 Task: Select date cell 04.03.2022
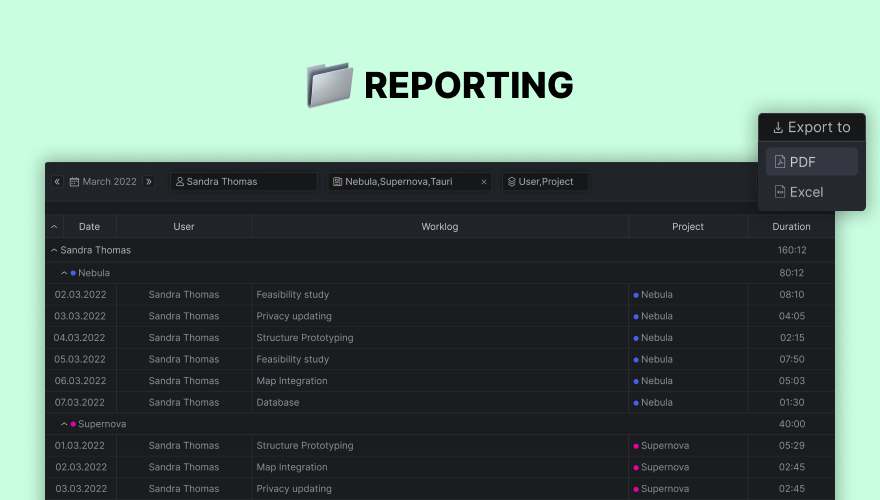point(79,338)
